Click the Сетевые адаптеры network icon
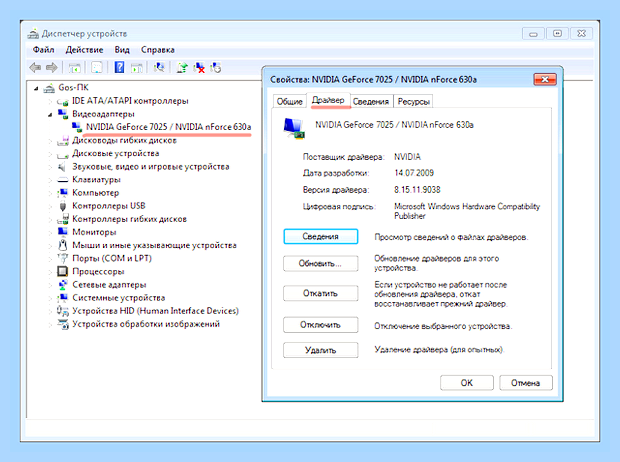620x462 pixels. 63,284
